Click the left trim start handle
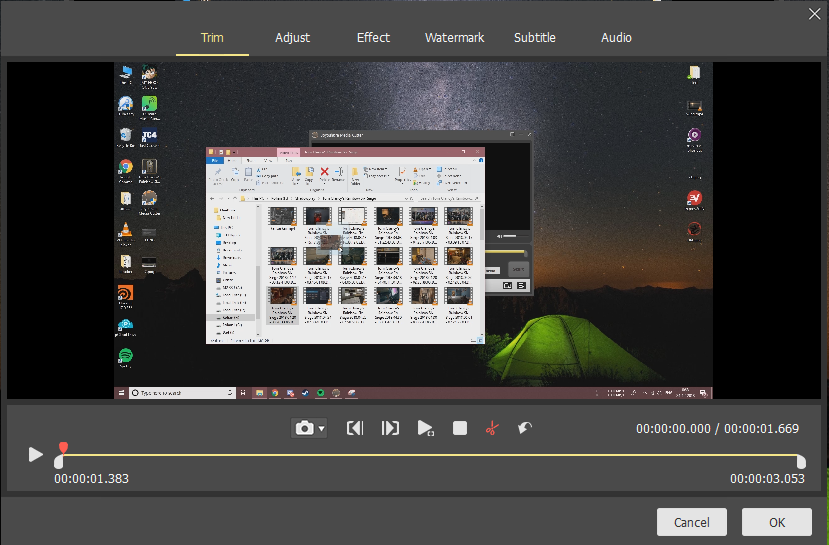The width and height of the screenshot is (829, 545). pyautogui.click(x=58, y=461)
